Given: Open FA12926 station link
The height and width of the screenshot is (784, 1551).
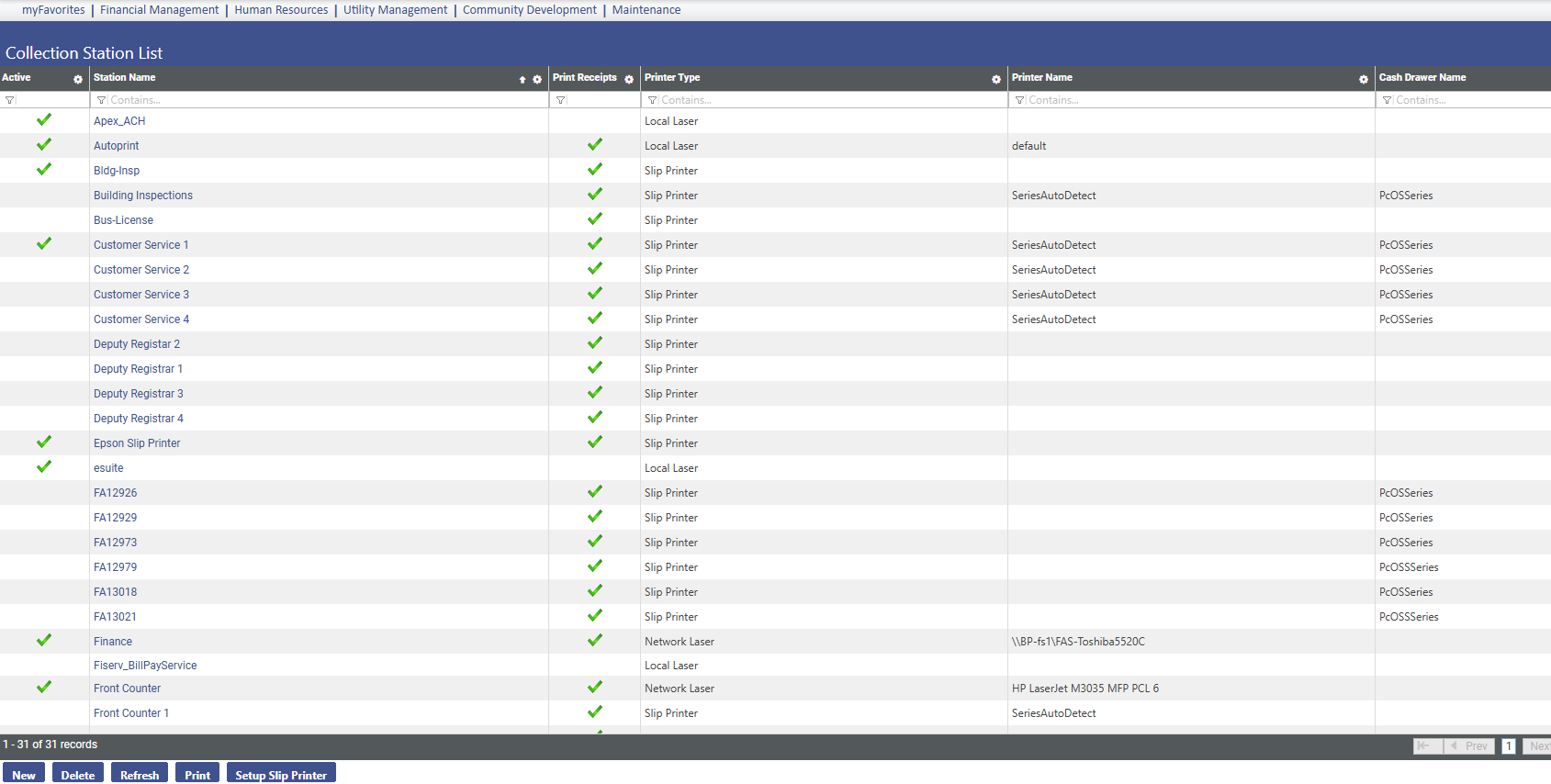Looking at the screenshot, I should pos(115,493).
